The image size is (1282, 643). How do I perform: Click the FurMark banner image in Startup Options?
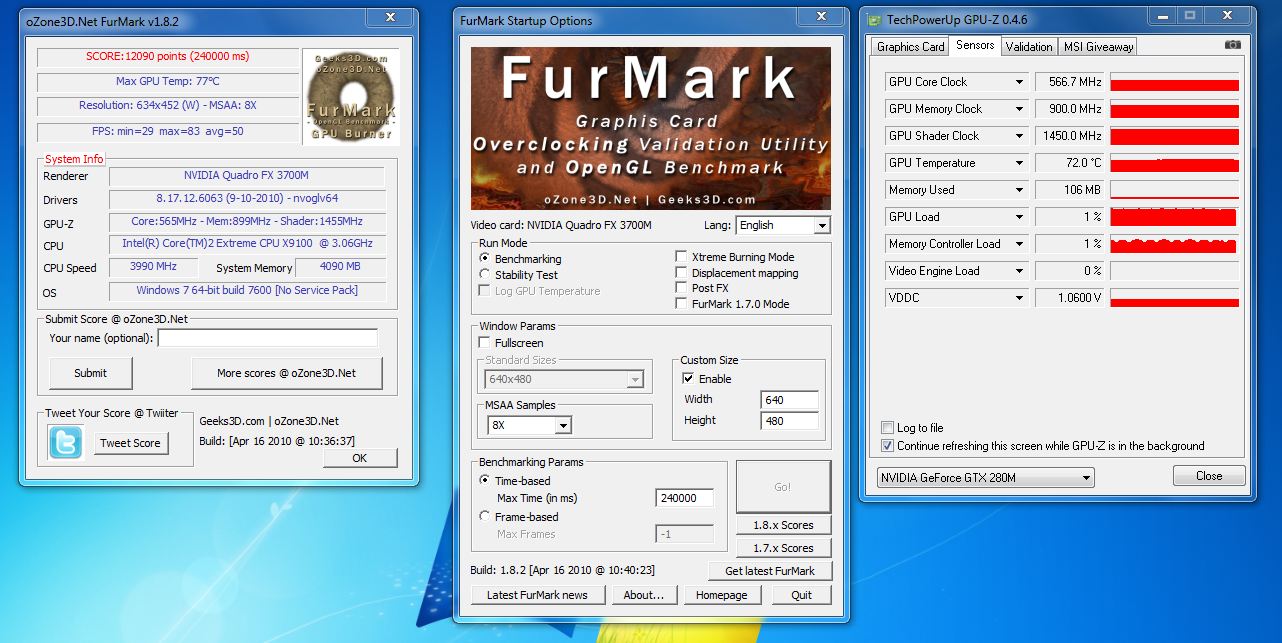coord(651,130)
